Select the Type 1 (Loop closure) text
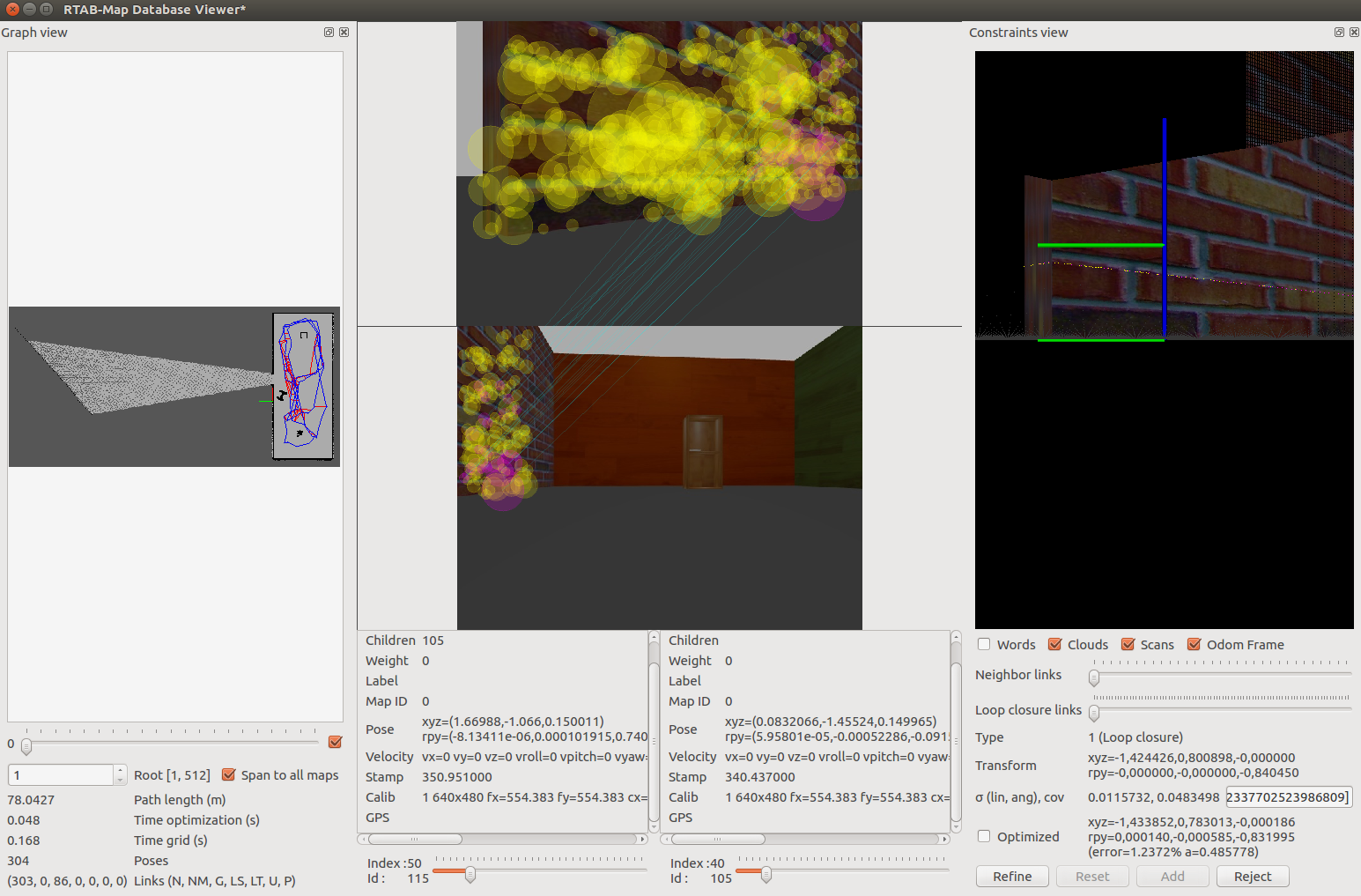The width and height of the screenshot is (1361, 896). 1135,737
